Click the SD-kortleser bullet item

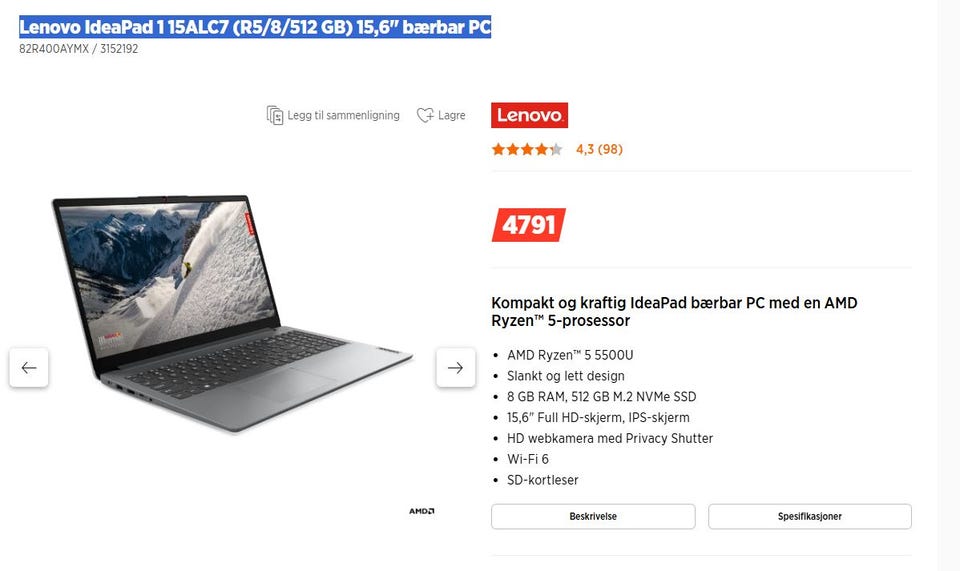542,480
